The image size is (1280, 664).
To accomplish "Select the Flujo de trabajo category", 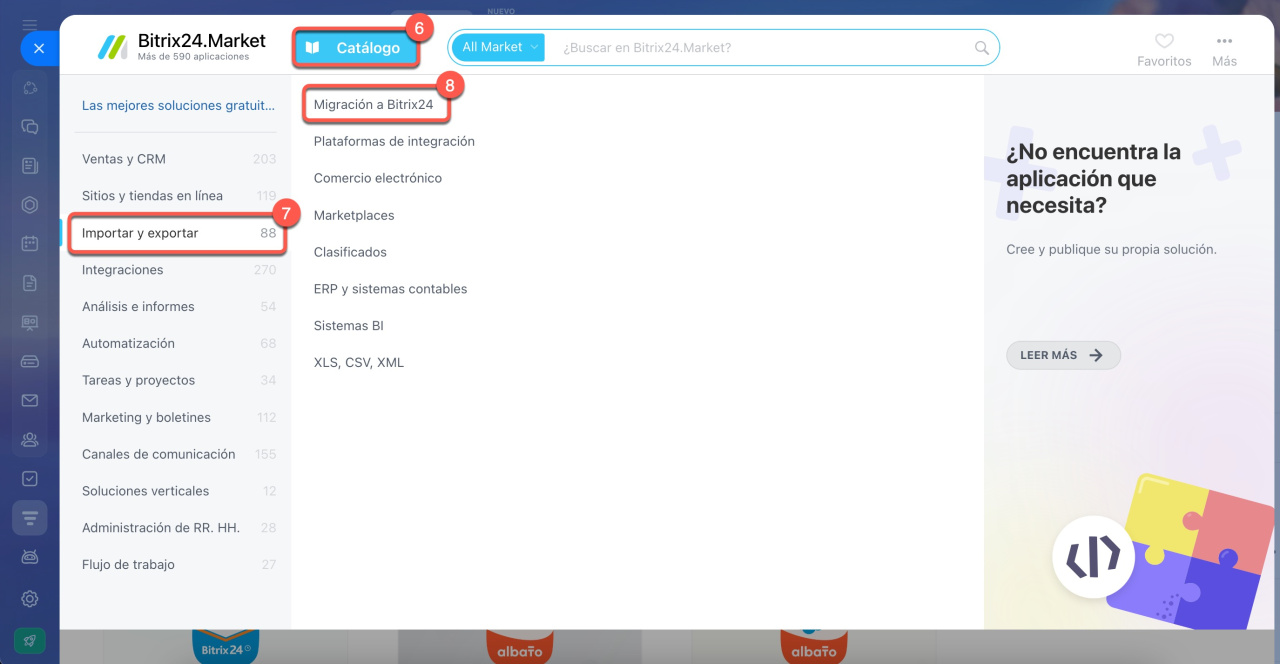I will coord(178,565).
